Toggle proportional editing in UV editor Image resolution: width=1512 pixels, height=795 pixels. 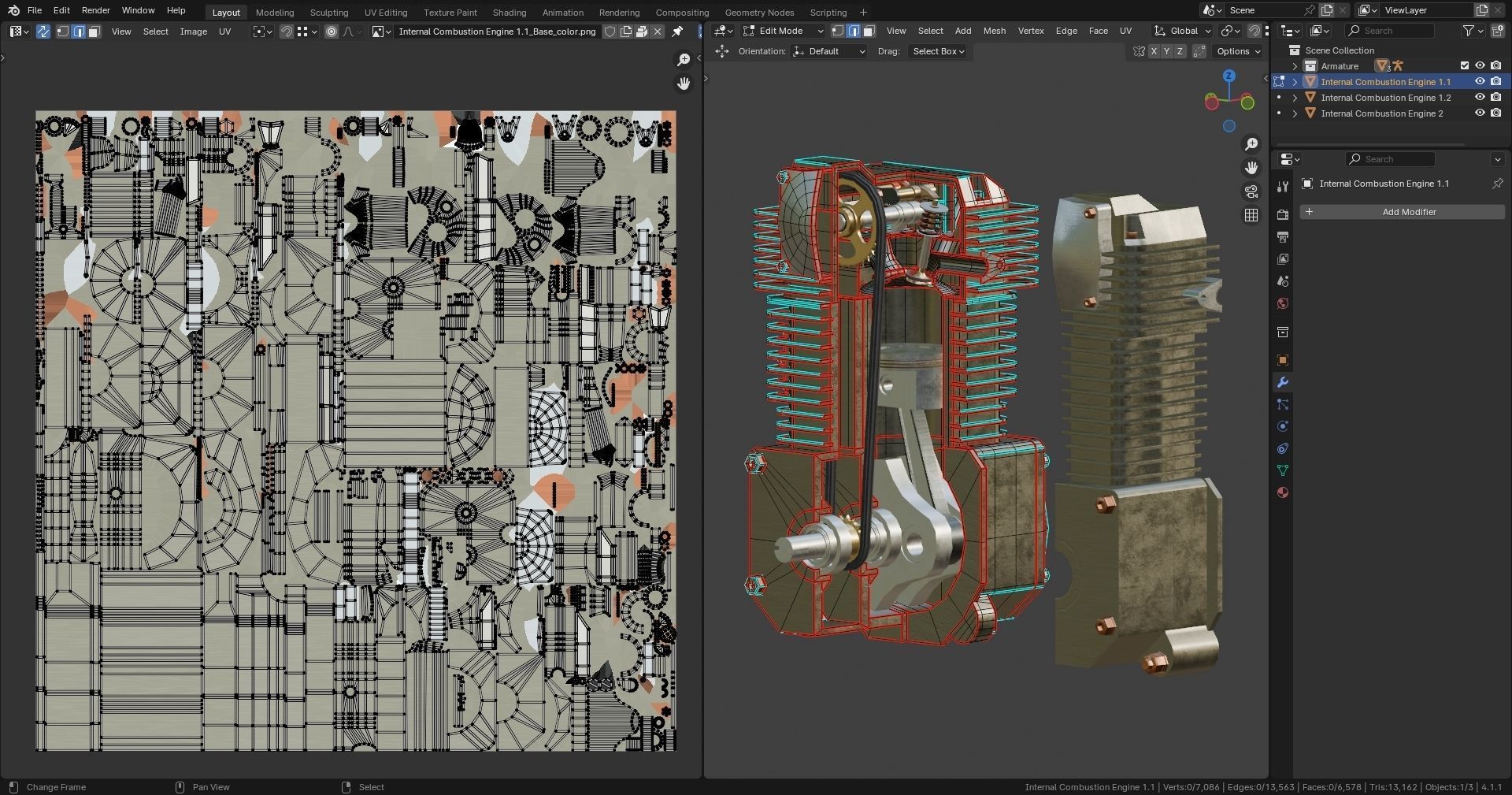tap(332, 32)
